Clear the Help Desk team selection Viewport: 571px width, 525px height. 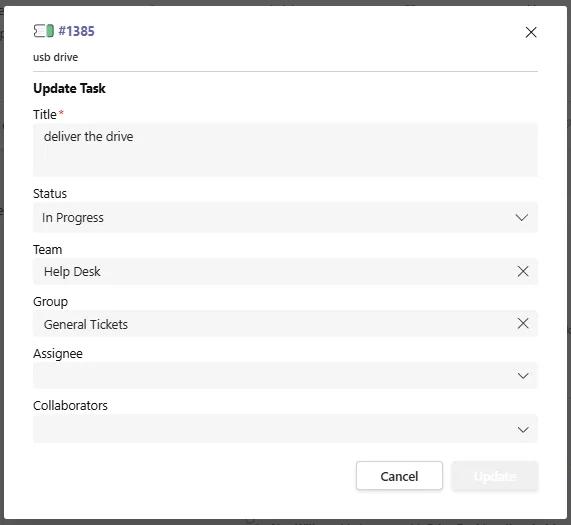pyautogui.click(x=523, y=271)
